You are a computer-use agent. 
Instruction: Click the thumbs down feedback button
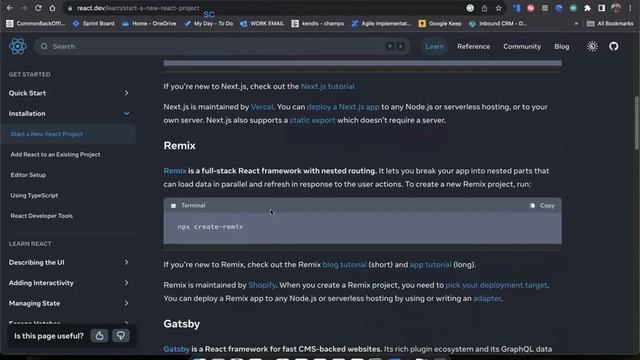(x=120, y=336)
